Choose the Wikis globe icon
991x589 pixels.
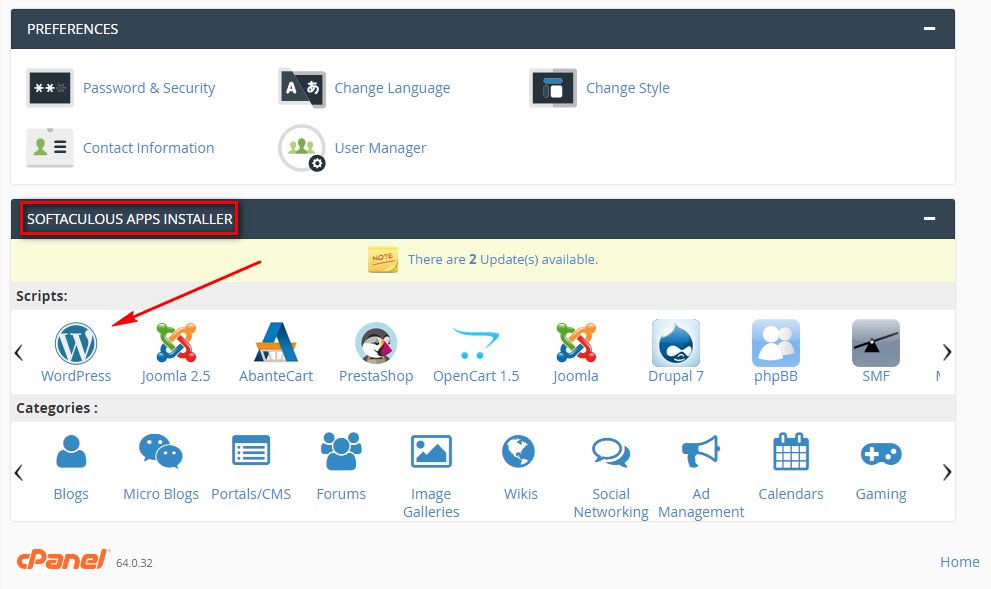point(518,452)
